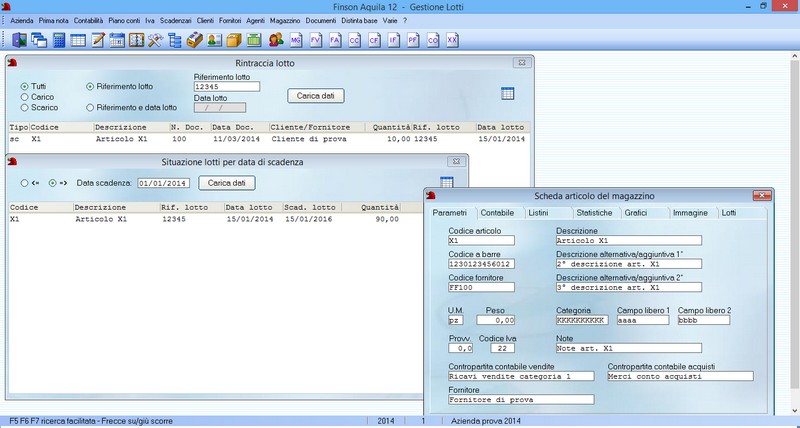Click Contropartita contabile vendite field
Screen dimensions: 800x428
click(x=521, y=376)
